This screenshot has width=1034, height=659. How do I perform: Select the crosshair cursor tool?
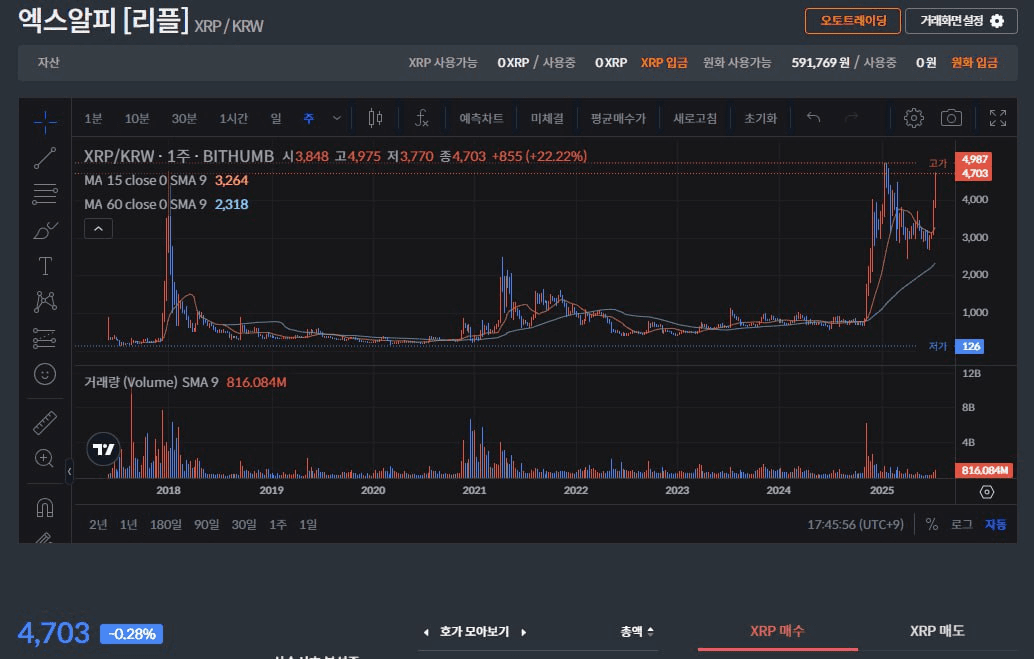[45, 121]
